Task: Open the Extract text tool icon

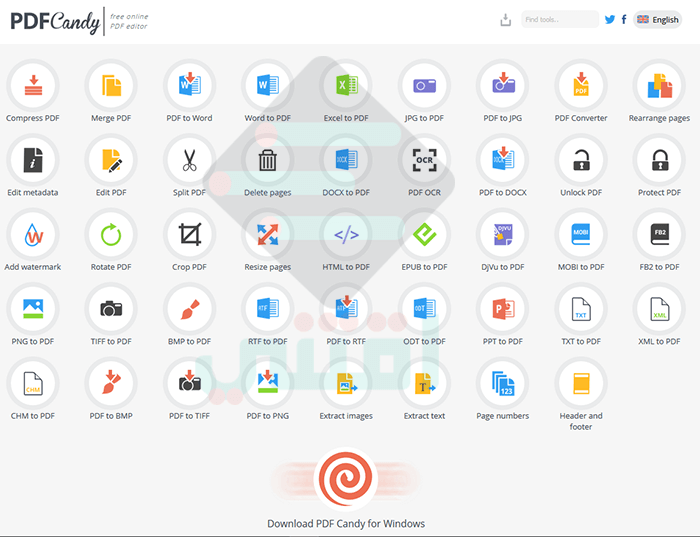Action: pyautogui.click(x=425, y=383)
